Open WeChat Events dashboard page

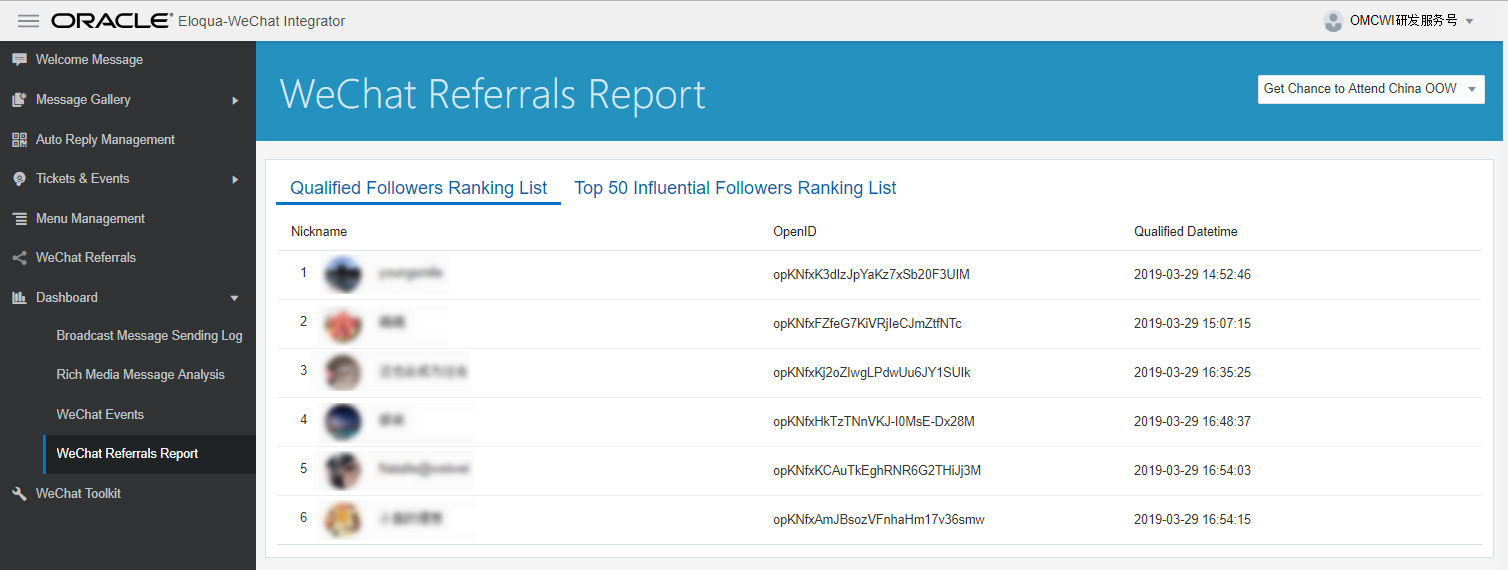[x=100, y=415]
